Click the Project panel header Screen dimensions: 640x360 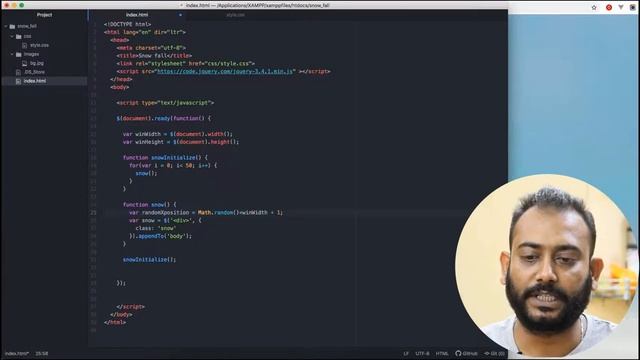[x=44, y=15]
